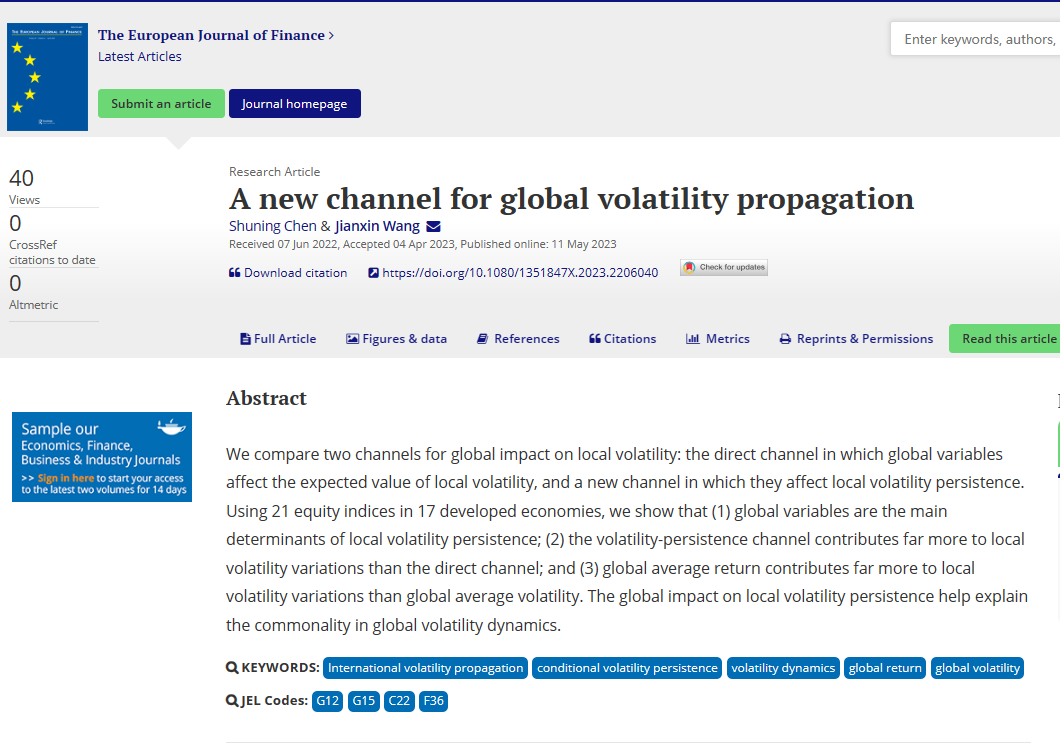Image resolution: width=1060 pixels, height=743 pixels.
Task: Open the Citations tab
Action: 622,339
